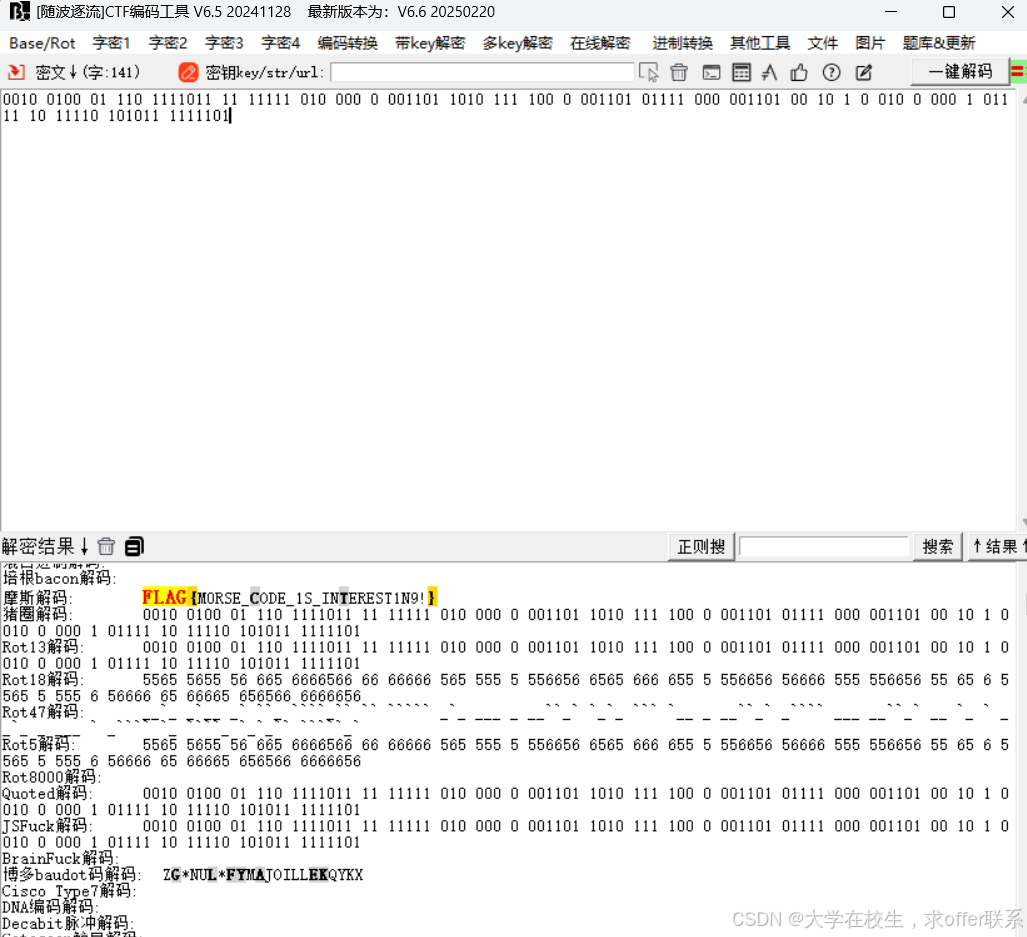Screen dimensions: 1027x937
Task: Click the Rot18解码 label
Action: (43, 680)
